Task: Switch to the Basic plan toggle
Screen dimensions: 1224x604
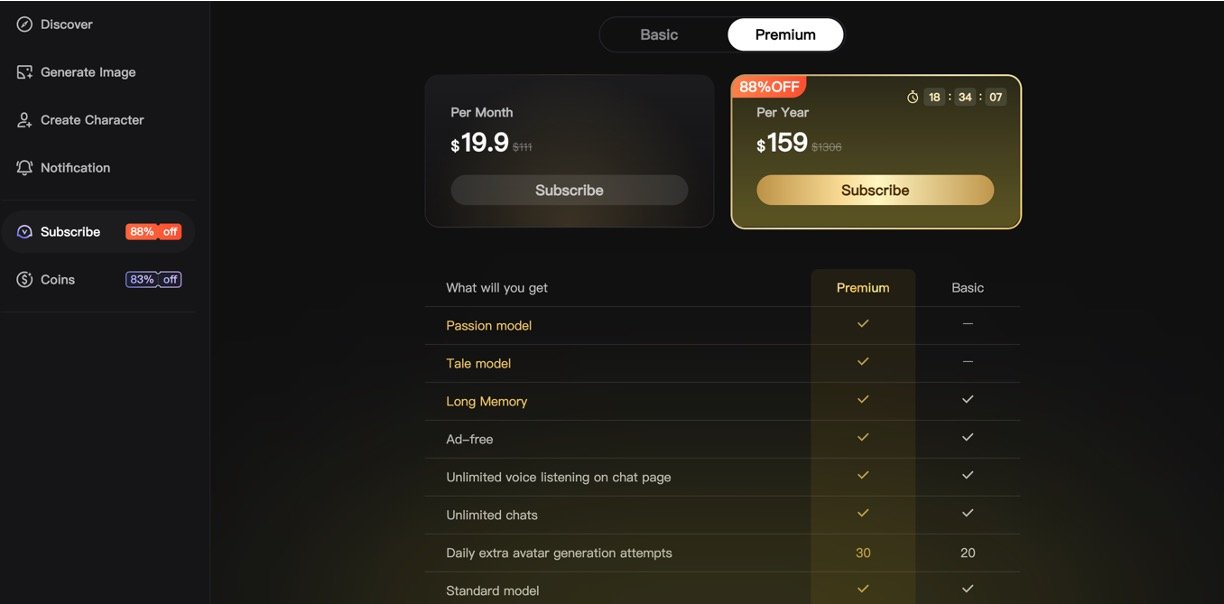Action: pyautogui.click(x=659, y=35)
